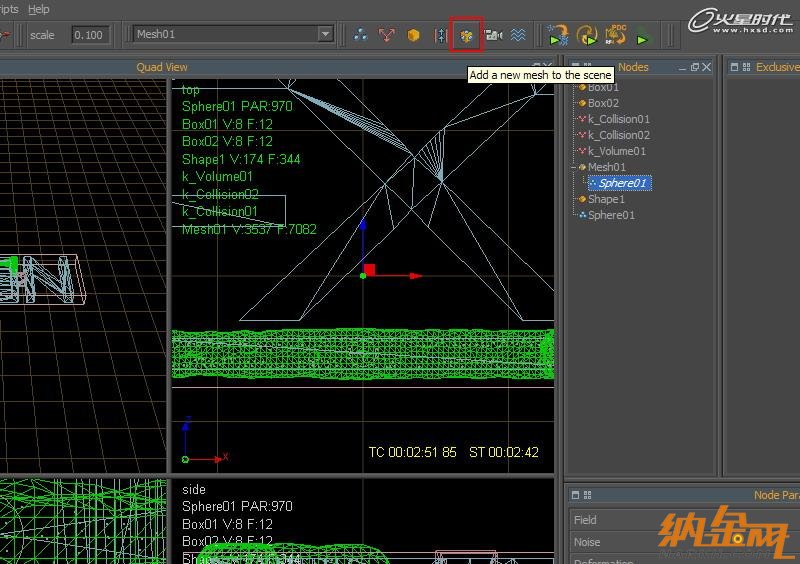Viewport: 800px width, 564px height.
Task: Click the blue waves RealWave icon
Action: click(518, 35)
